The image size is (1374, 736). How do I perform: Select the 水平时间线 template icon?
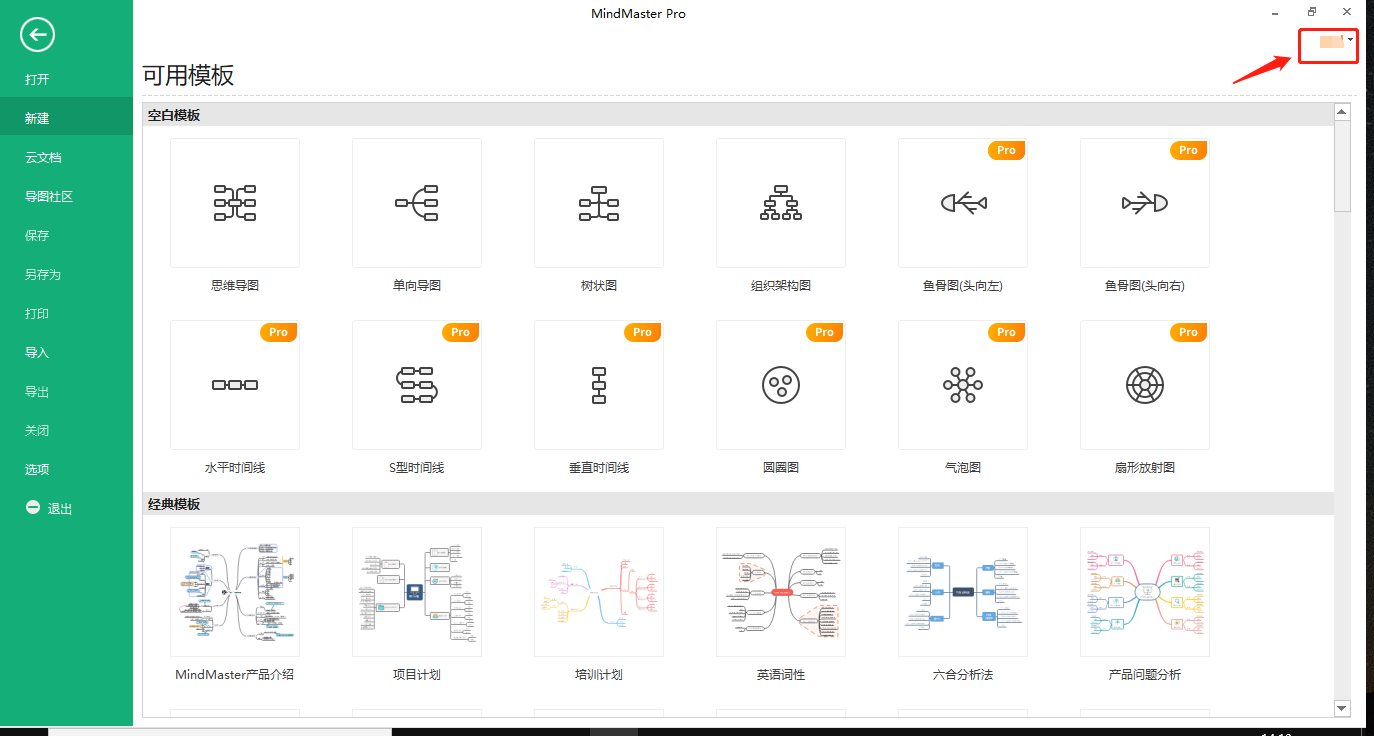(x=235, y=385)
